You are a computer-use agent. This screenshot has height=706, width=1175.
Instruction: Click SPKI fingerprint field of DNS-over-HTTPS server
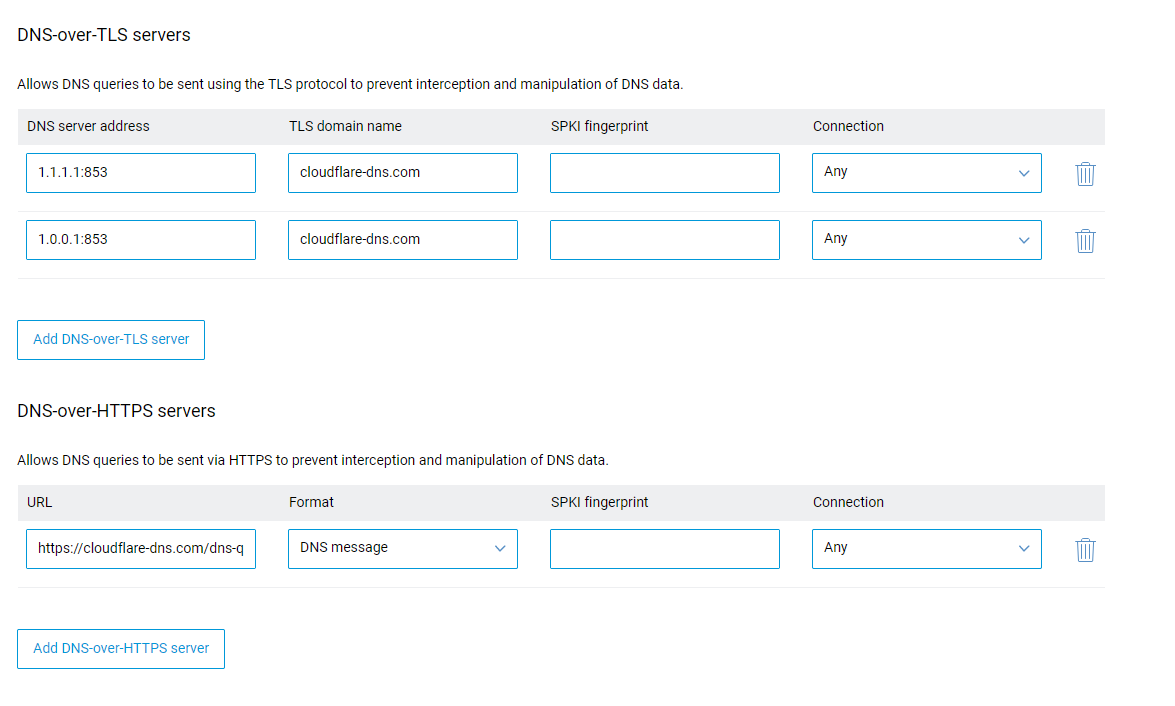(665, 549)
